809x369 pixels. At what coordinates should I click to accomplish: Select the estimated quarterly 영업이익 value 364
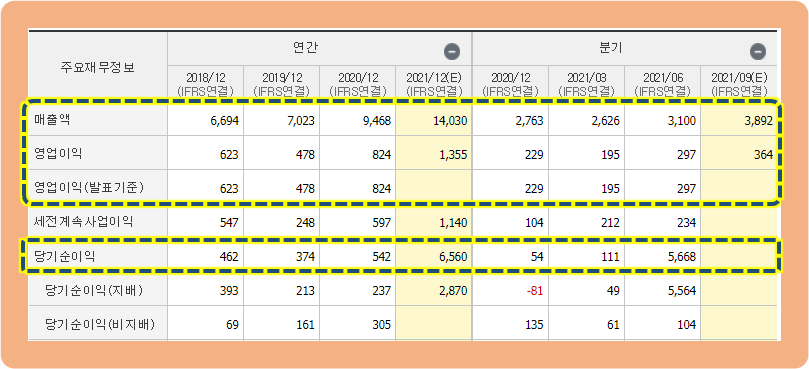[x=763, y=155]
